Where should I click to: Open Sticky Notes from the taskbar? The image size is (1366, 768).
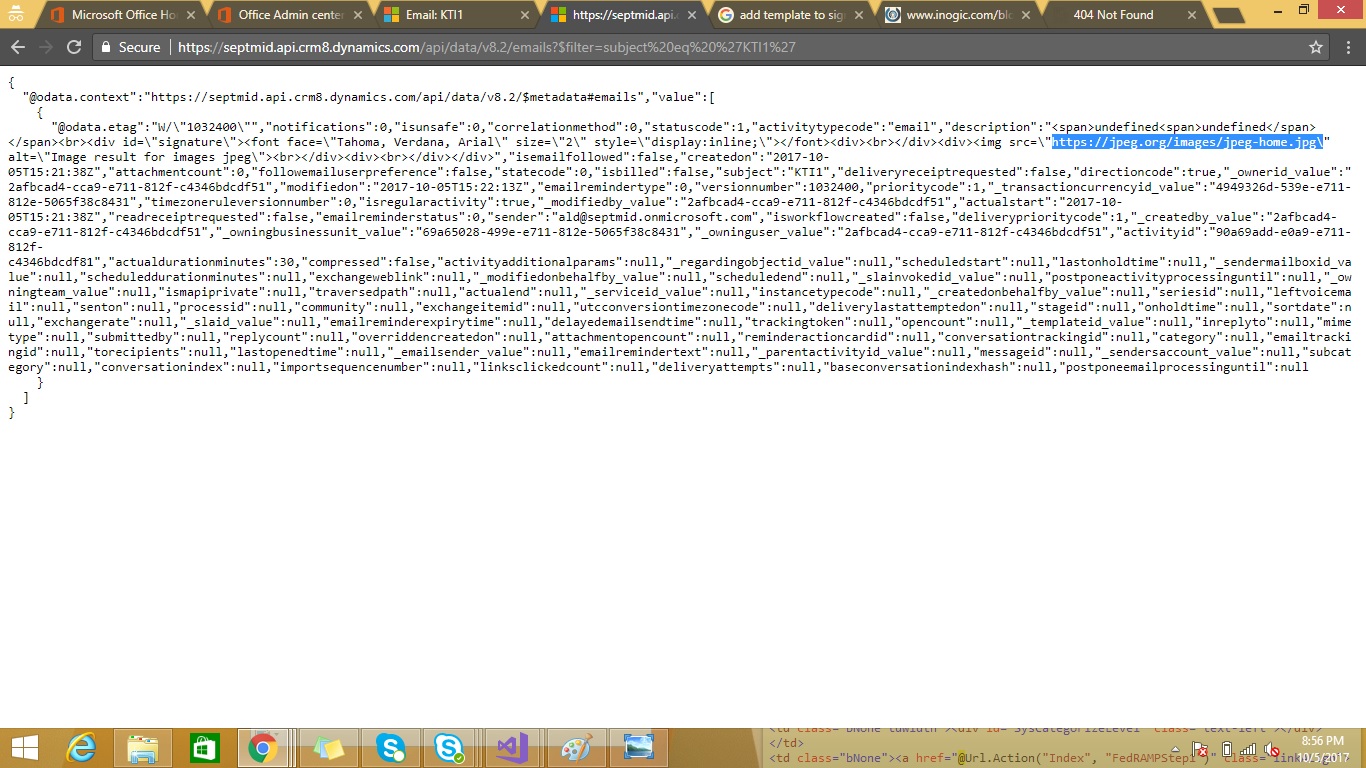tap(327, 748)
